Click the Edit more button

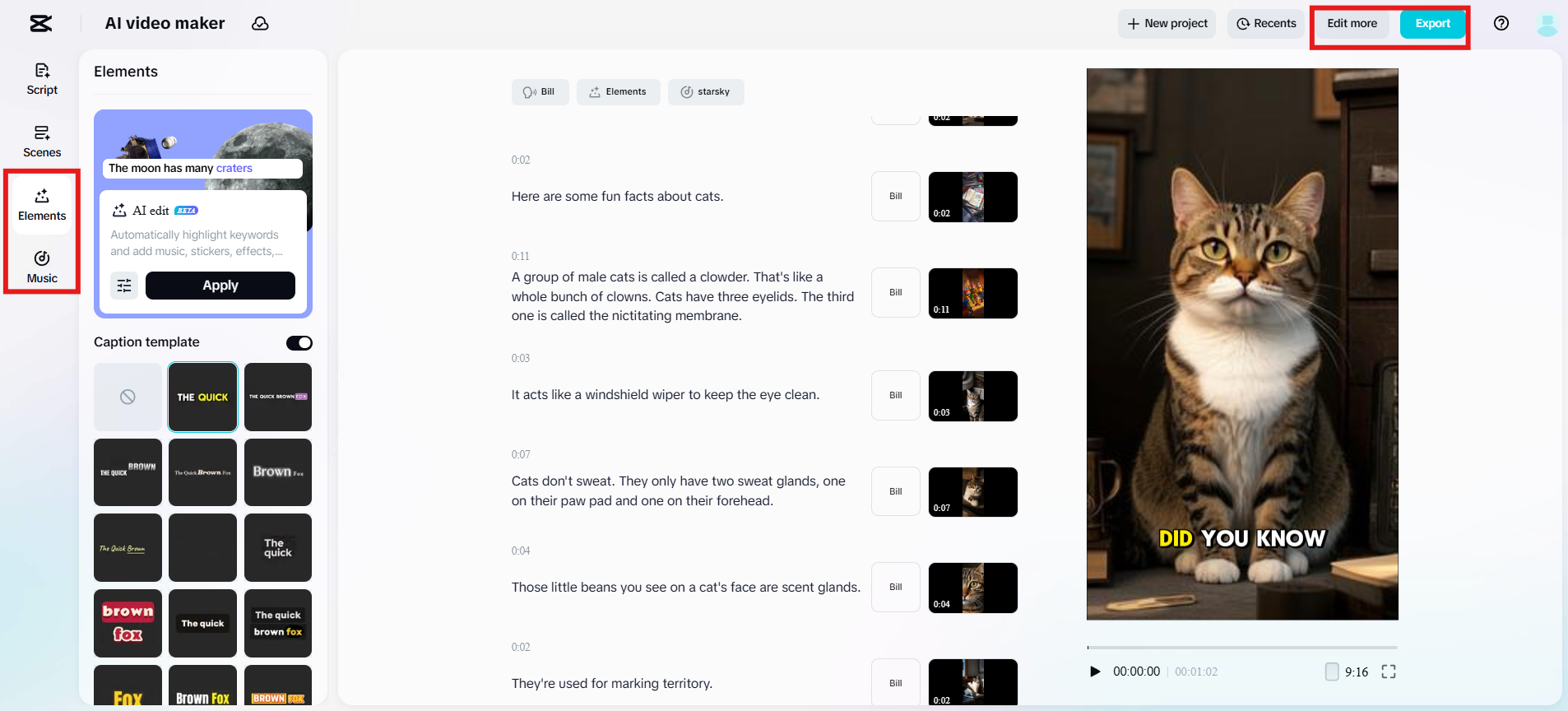point(1352,24)
